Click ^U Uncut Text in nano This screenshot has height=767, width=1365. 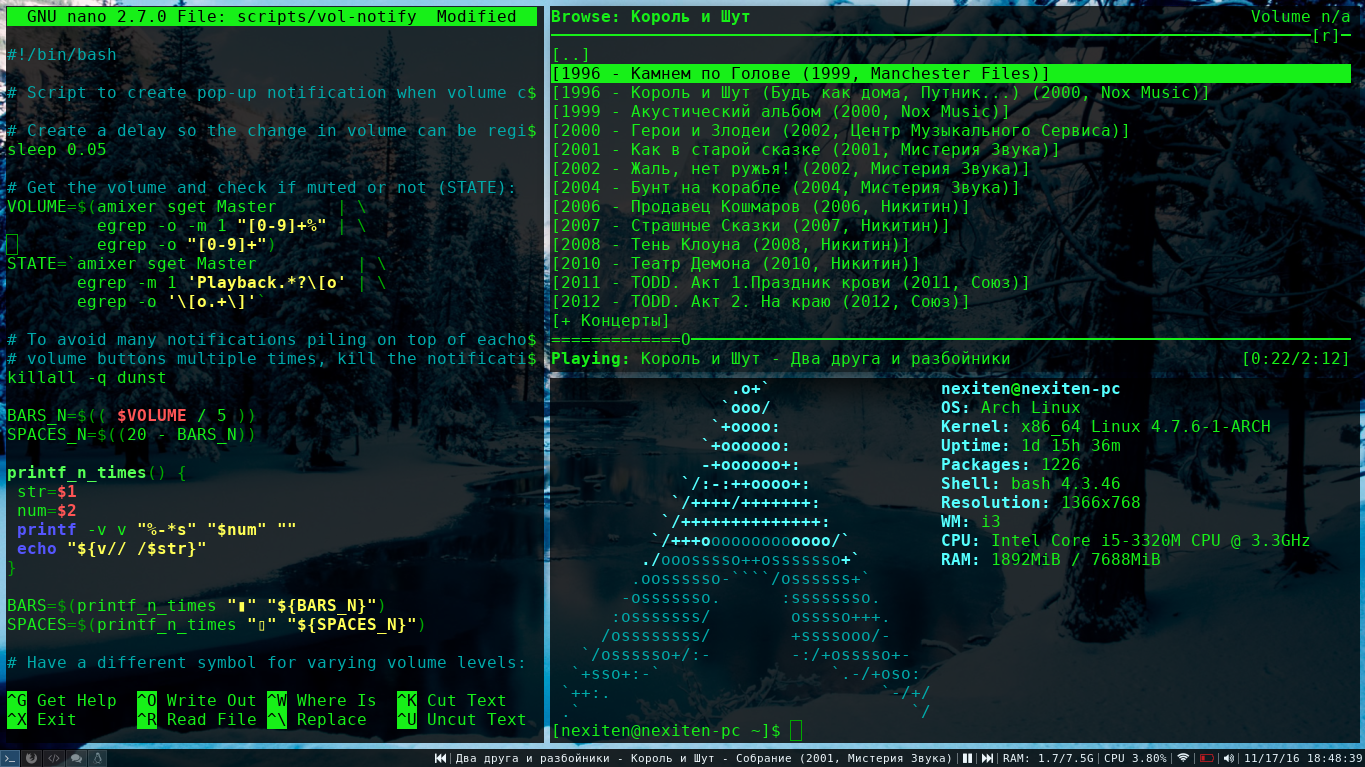pyautogui.click(x=462, y=720)
